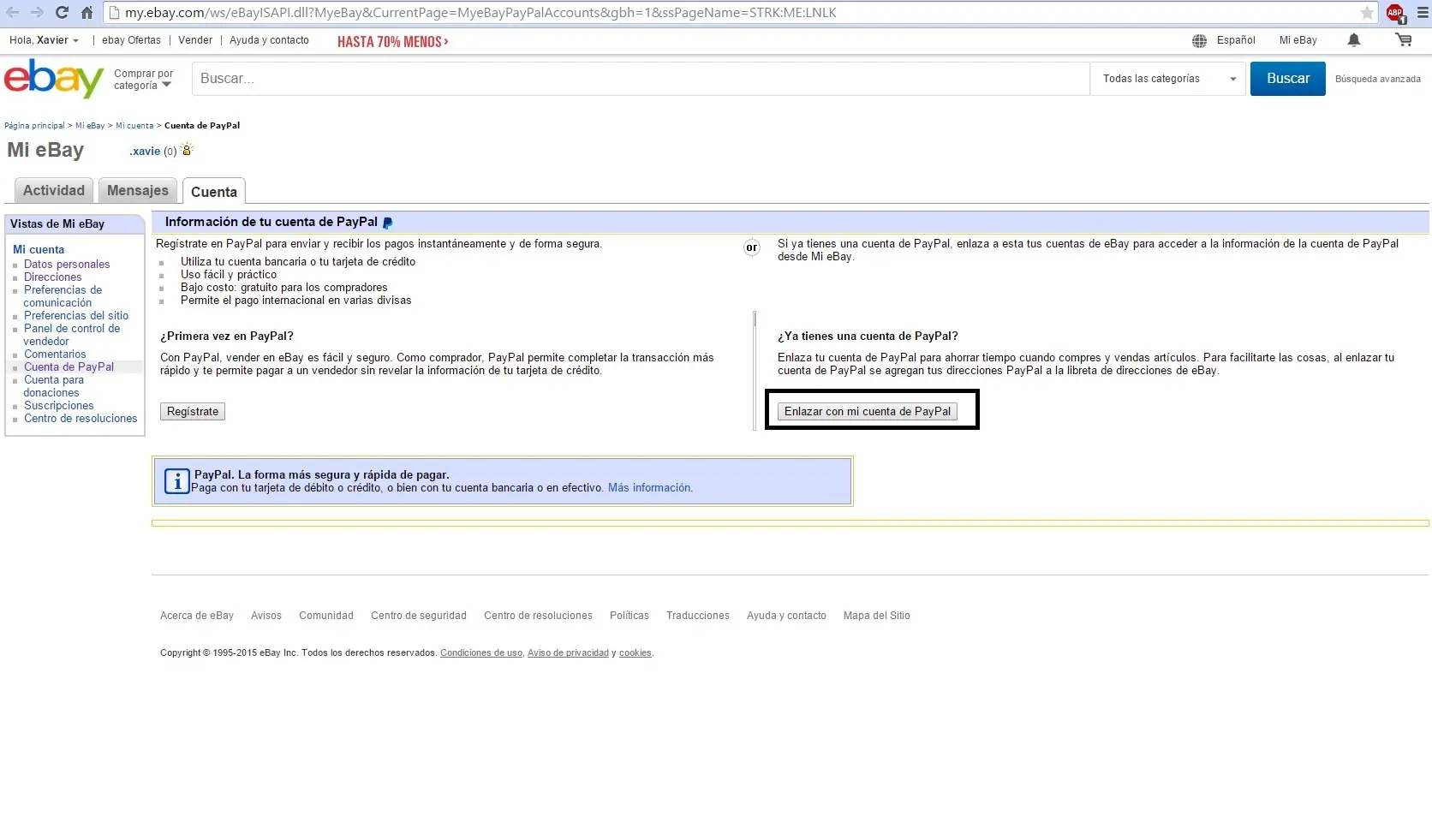Open Suscripciones in sidebar
This screenshot has height=840, width=1432.
pos(59,406)
